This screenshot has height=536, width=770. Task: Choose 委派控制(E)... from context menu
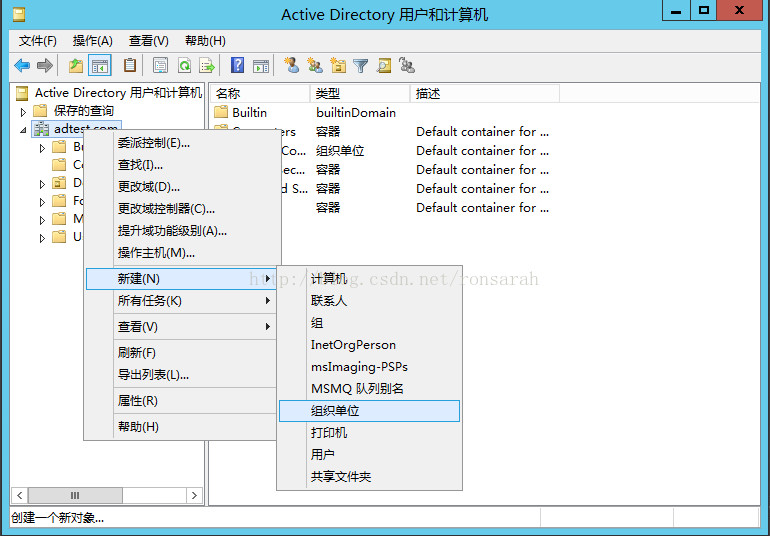(x=183, y=143)
